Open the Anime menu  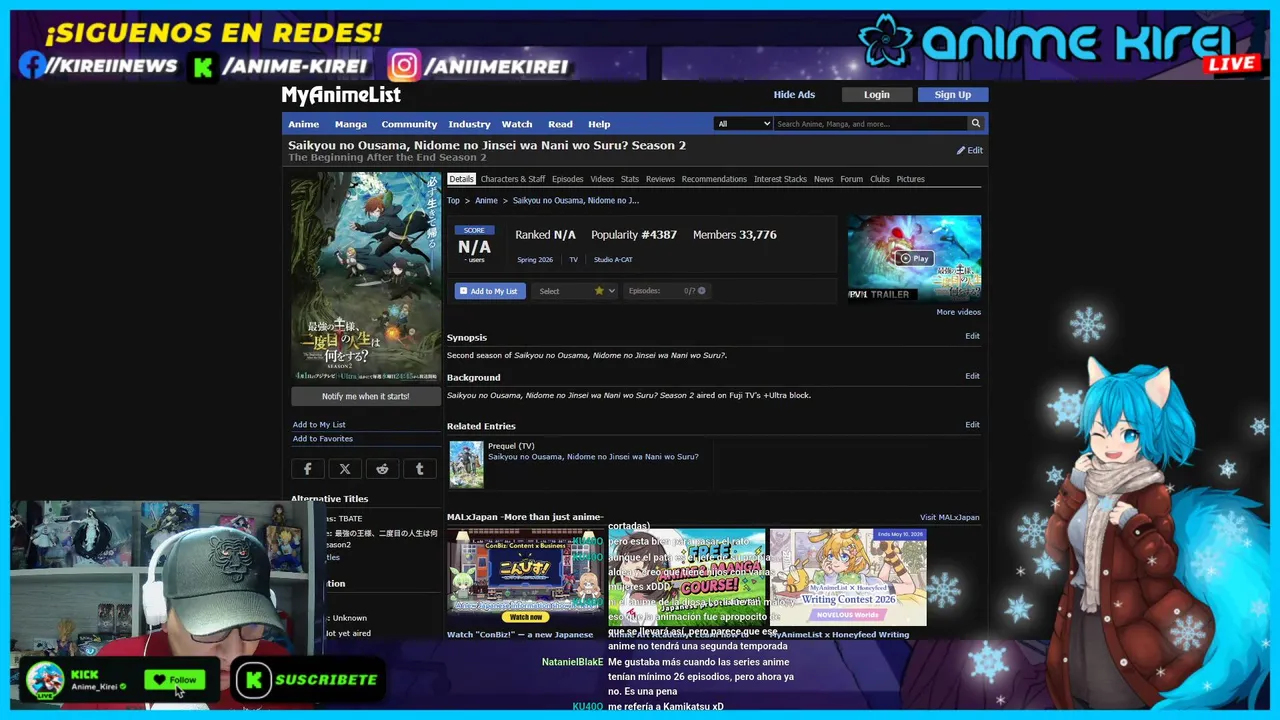304,124
